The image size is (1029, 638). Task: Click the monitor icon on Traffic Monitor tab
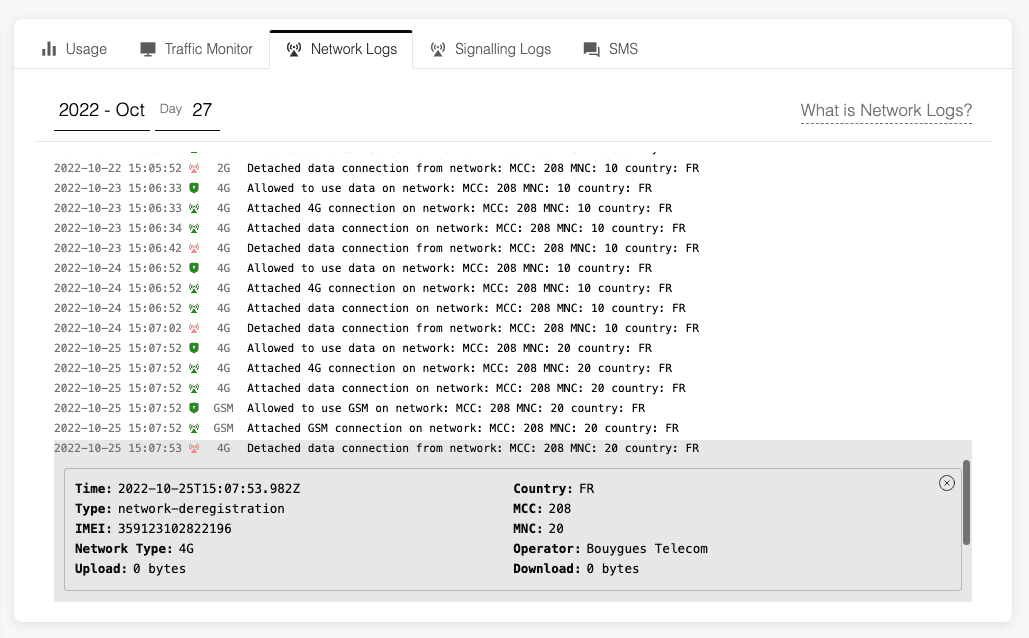click(150, 48)
